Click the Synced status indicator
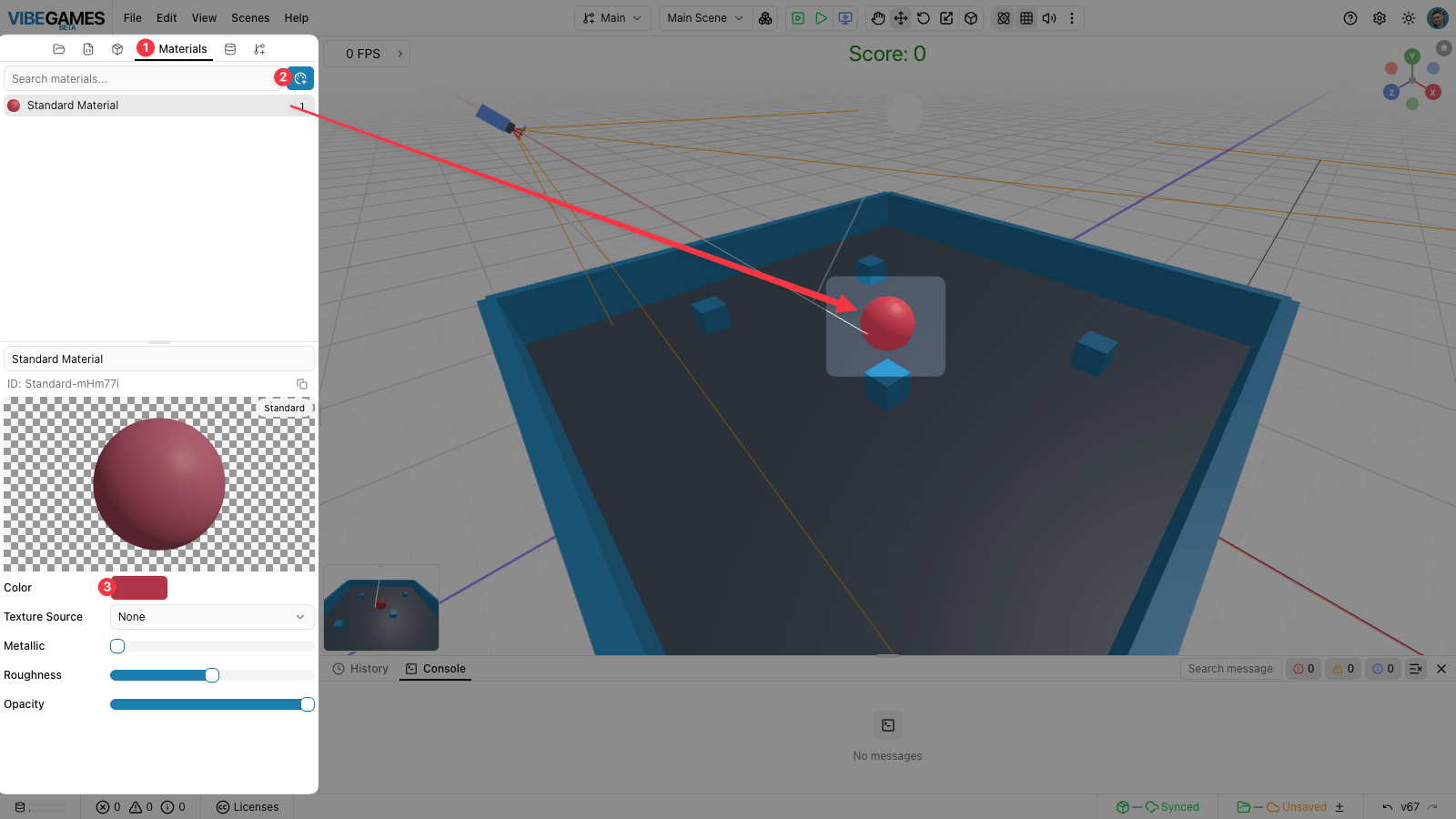Screen dimensions: 1456x819 (1158, 807)
